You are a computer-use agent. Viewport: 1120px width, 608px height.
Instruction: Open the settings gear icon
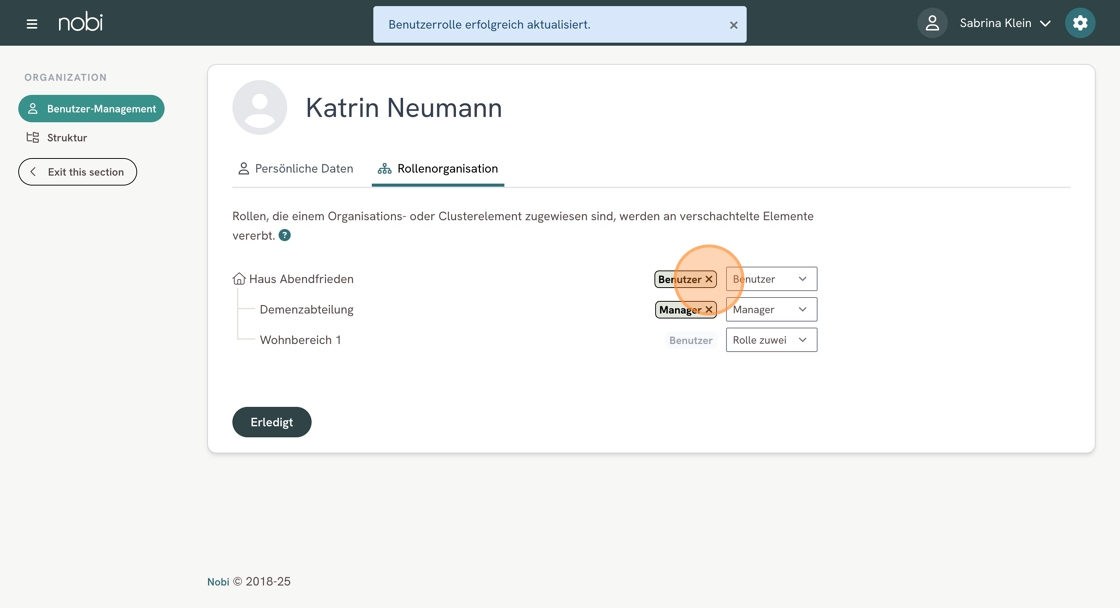click(x=1080, y=23)
